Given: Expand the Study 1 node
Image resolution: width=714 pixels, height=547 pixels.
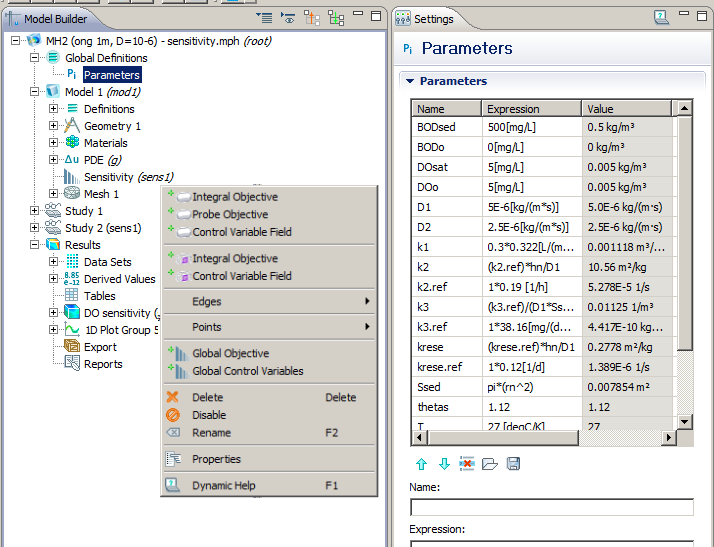Looking at the screenshot, I should [x=35, y=211].
